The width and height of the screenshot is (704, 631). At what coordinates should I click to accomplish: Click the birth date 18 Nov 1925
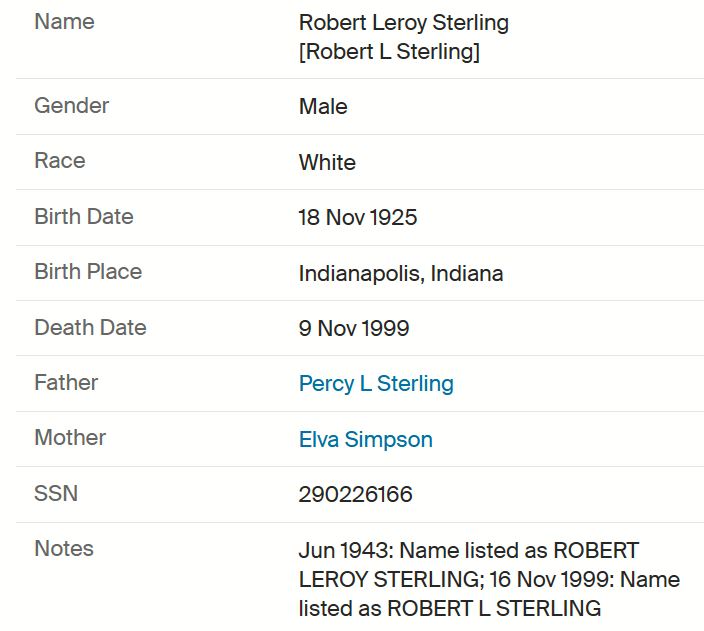pos(358,217)
